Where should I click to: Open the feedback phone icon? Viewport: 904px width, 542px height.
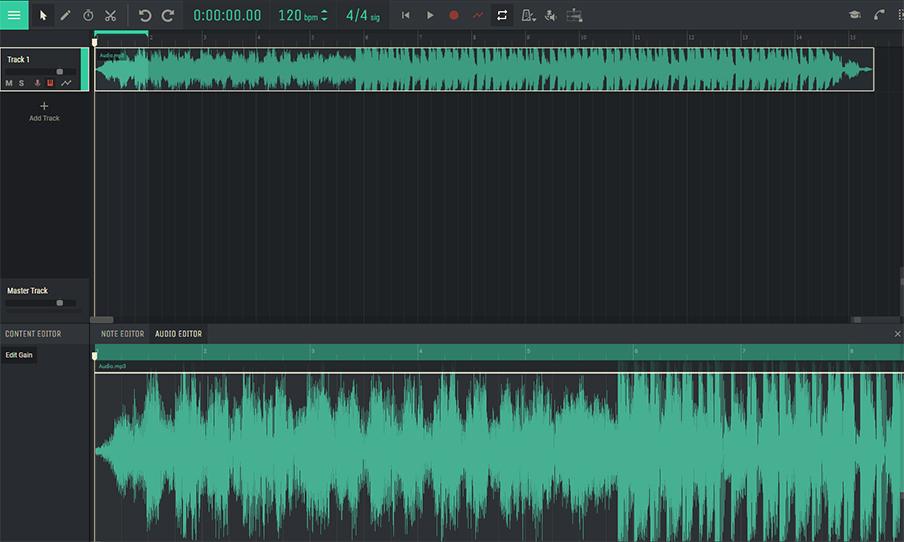[879, 15]
